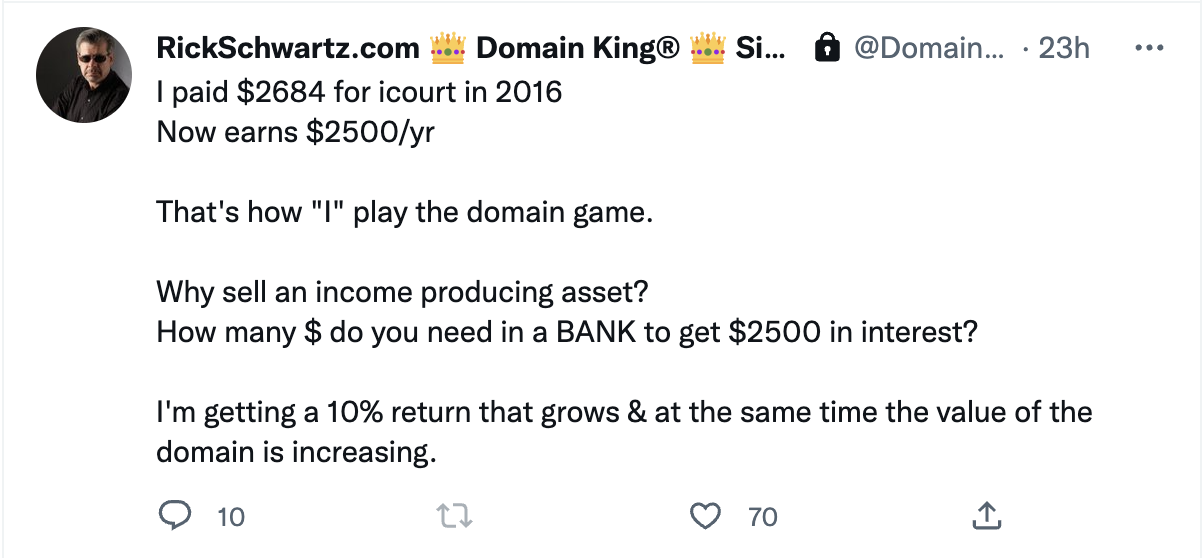Screen dimensions: 1204x558
Task: Click the second crown emoji after Domain King
Action: tap(709, 48)
